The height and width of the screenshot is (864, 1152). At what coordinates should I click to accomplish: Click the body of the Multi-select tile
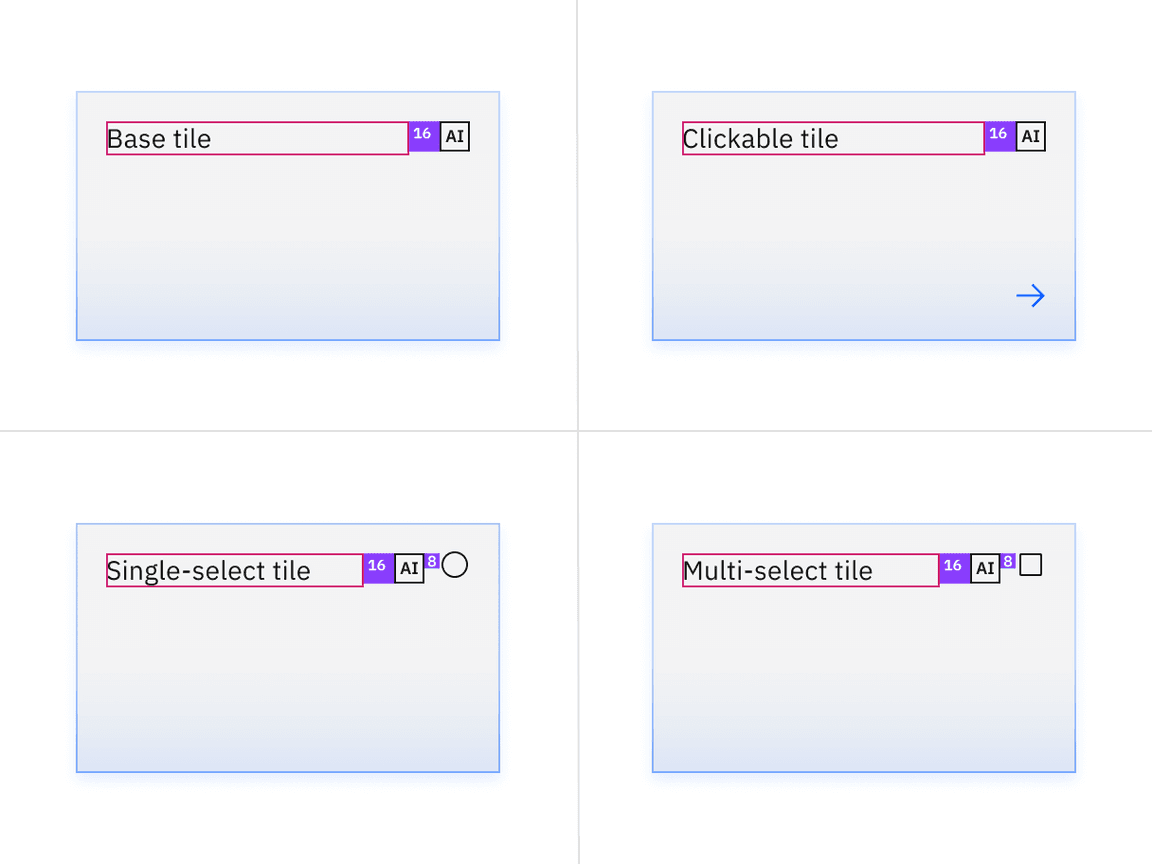click(864, 676)
